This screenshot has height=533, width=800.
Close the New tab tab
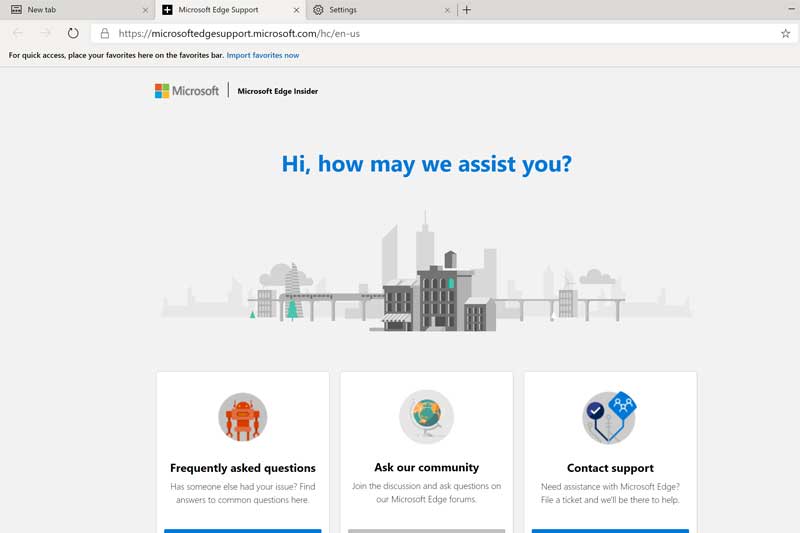[x=145, y=10]
